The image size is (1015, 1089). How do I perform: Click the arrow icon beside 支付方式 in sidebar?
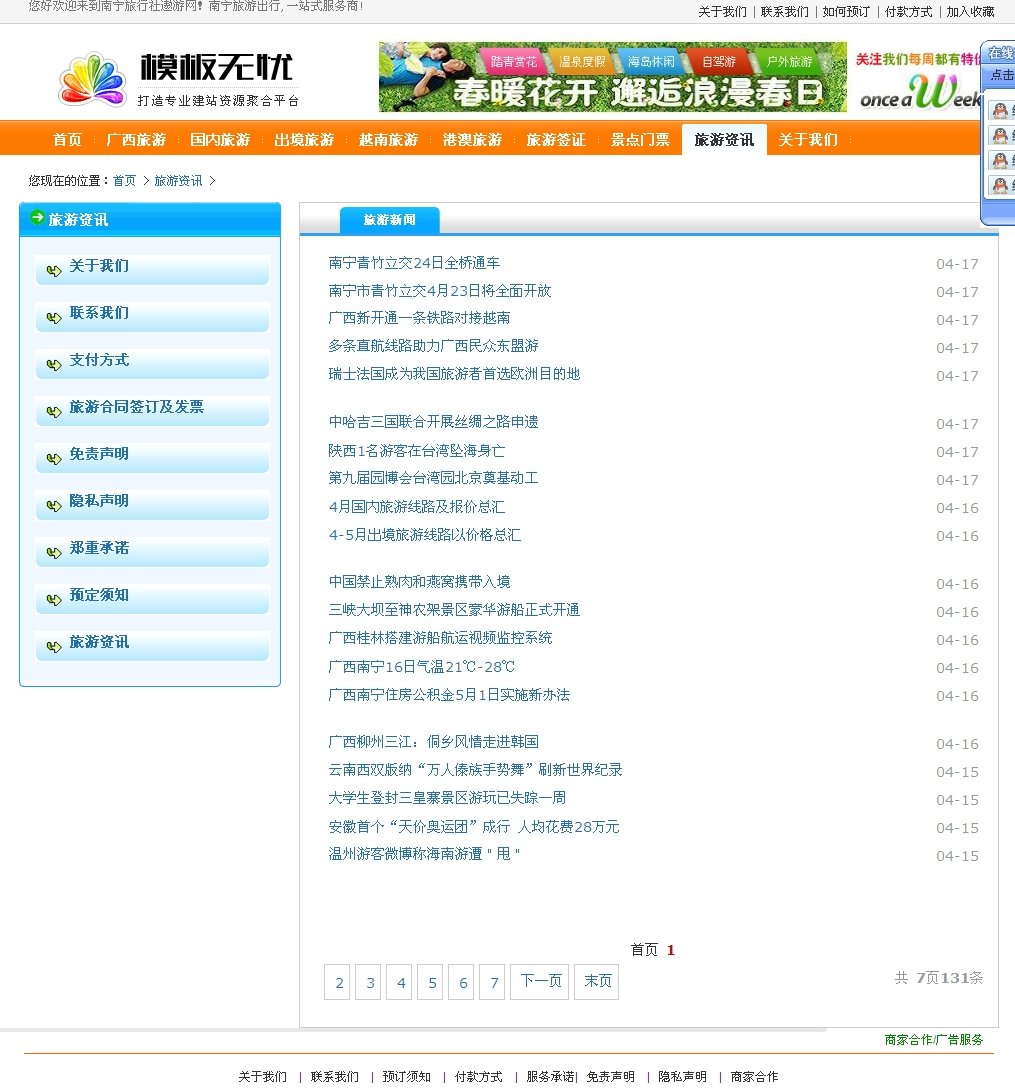pyautogui.click(x=54, y=363)
